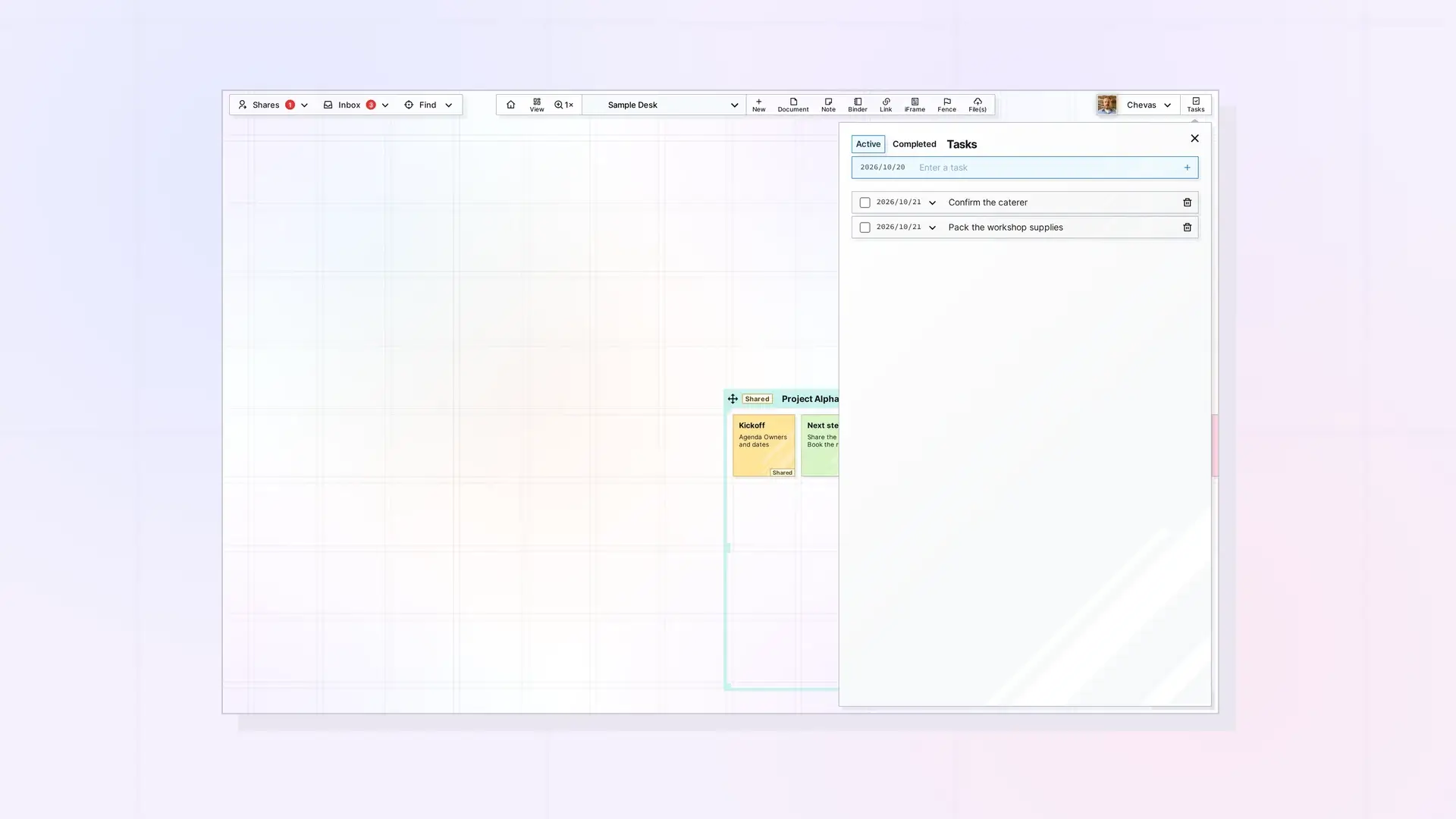The image size is (1456, 819).
Task: Go to the Home icon
Action: tap(510, 105)
